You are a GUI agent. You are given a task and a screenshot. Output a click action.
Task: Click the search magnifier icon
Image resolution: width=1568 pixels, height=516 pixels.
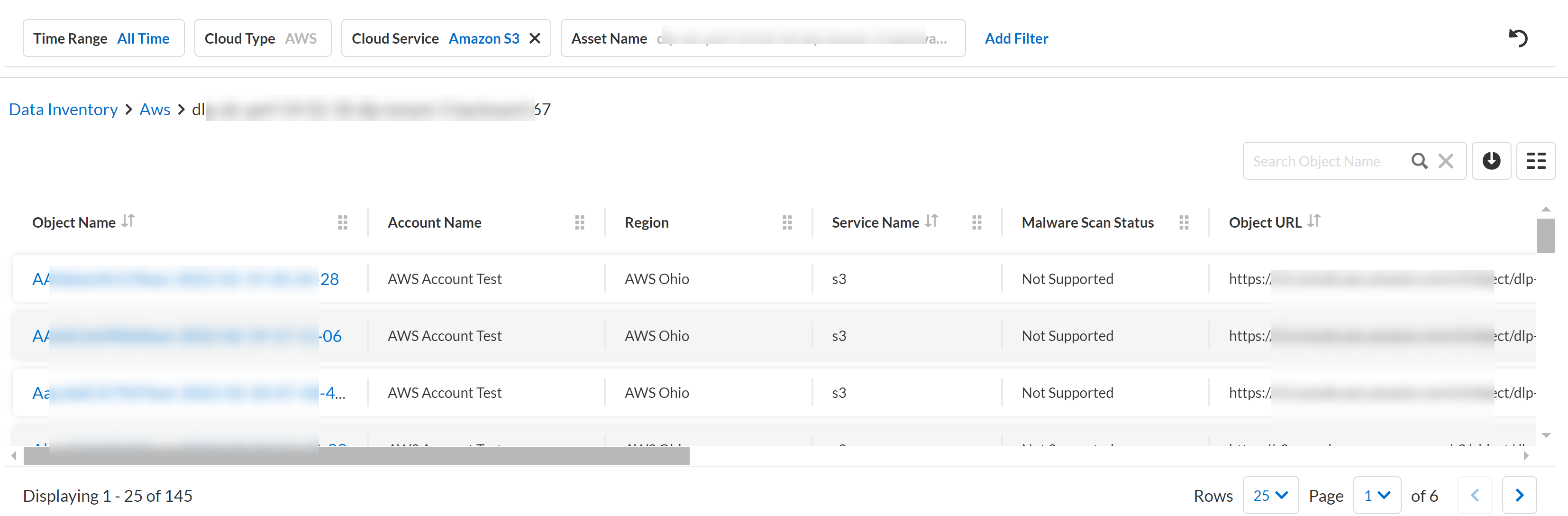pos(1419,161)
